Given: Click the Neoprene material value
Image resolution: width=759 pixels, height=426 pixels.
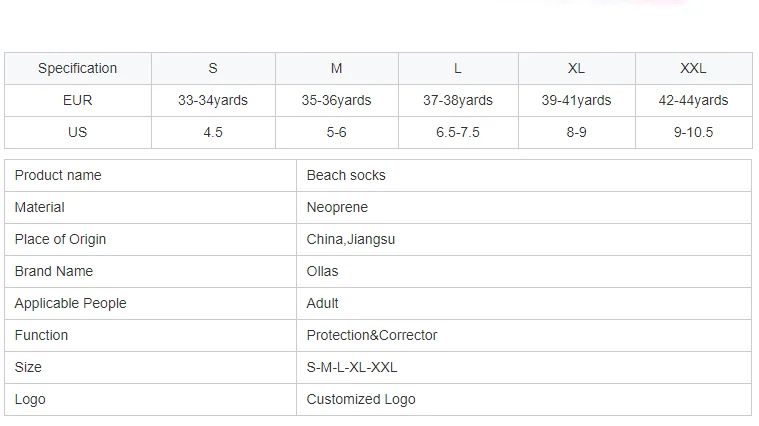Looking at the screenshot, I should click(x=337, y=207).
